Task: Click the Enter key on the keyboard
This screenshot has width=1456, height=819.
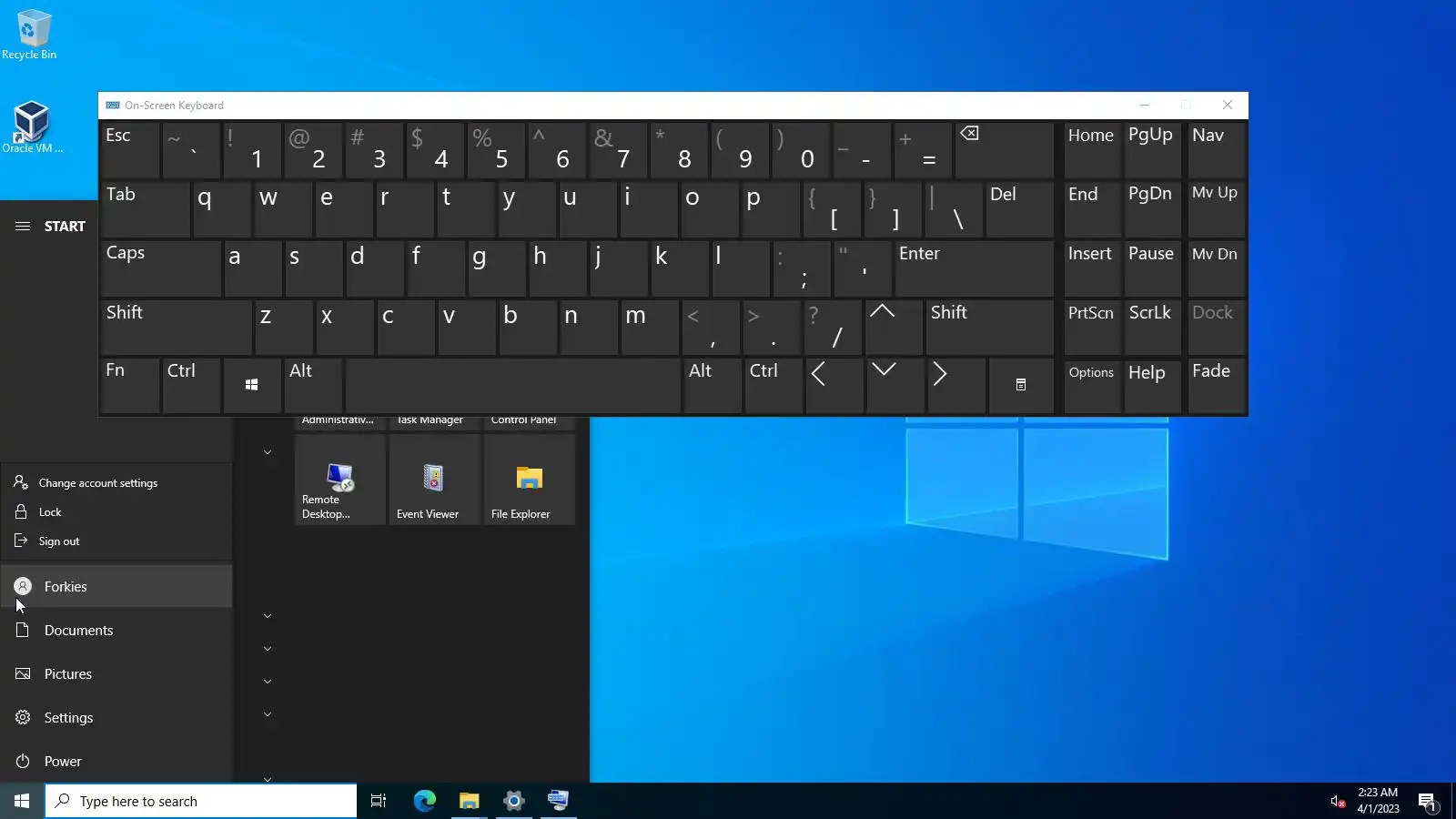Action: click(x=974, y=268)
